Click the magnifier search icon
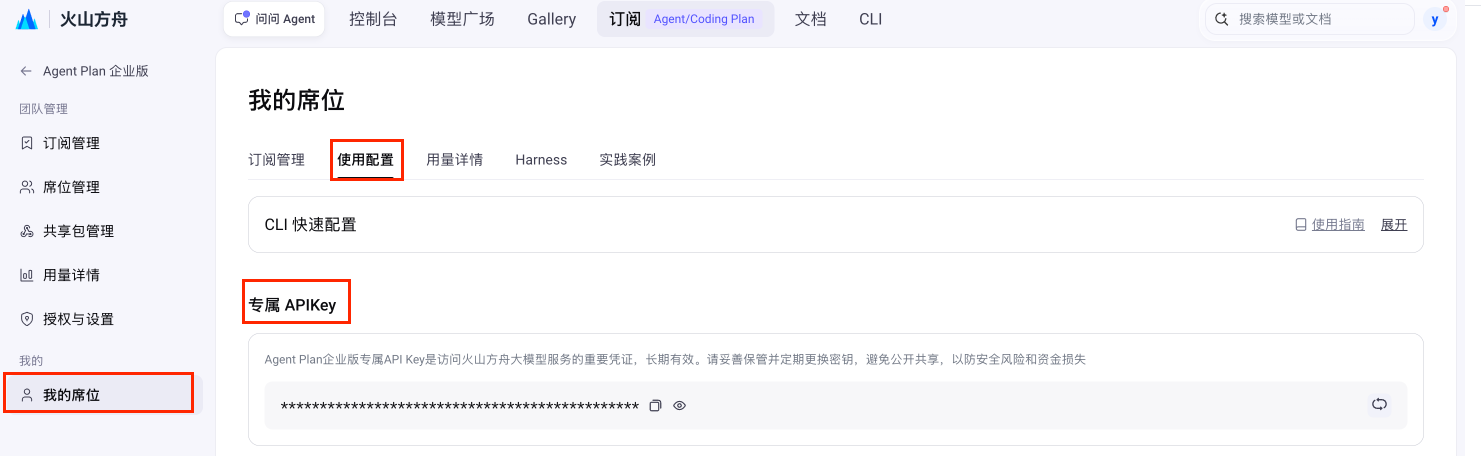The image size is (1481, 456). coord(1221,19)
